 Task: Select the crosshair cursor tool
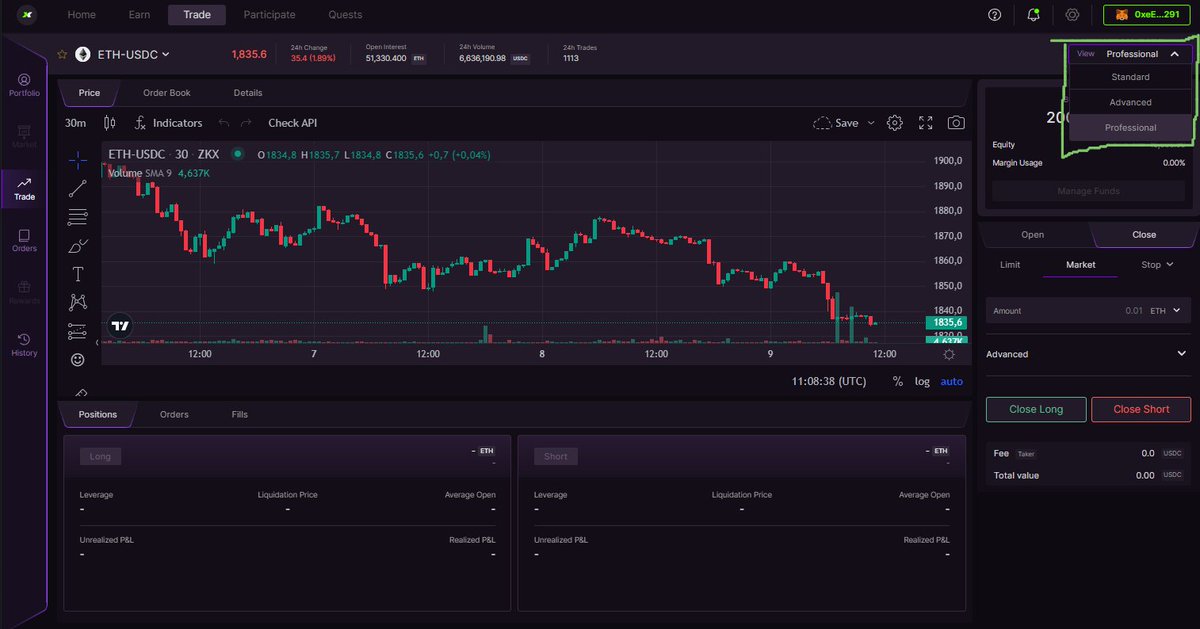[78, 160]
